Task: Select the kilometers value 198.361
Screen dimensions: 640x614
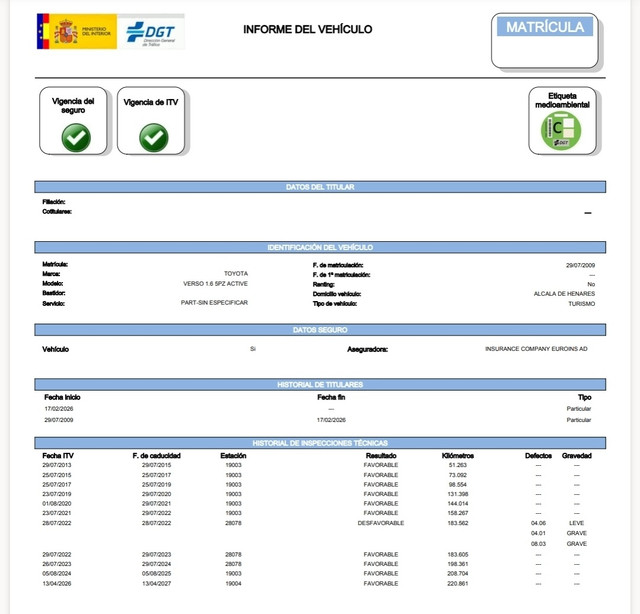Action: pyautogui.click(x=458, y=564)
